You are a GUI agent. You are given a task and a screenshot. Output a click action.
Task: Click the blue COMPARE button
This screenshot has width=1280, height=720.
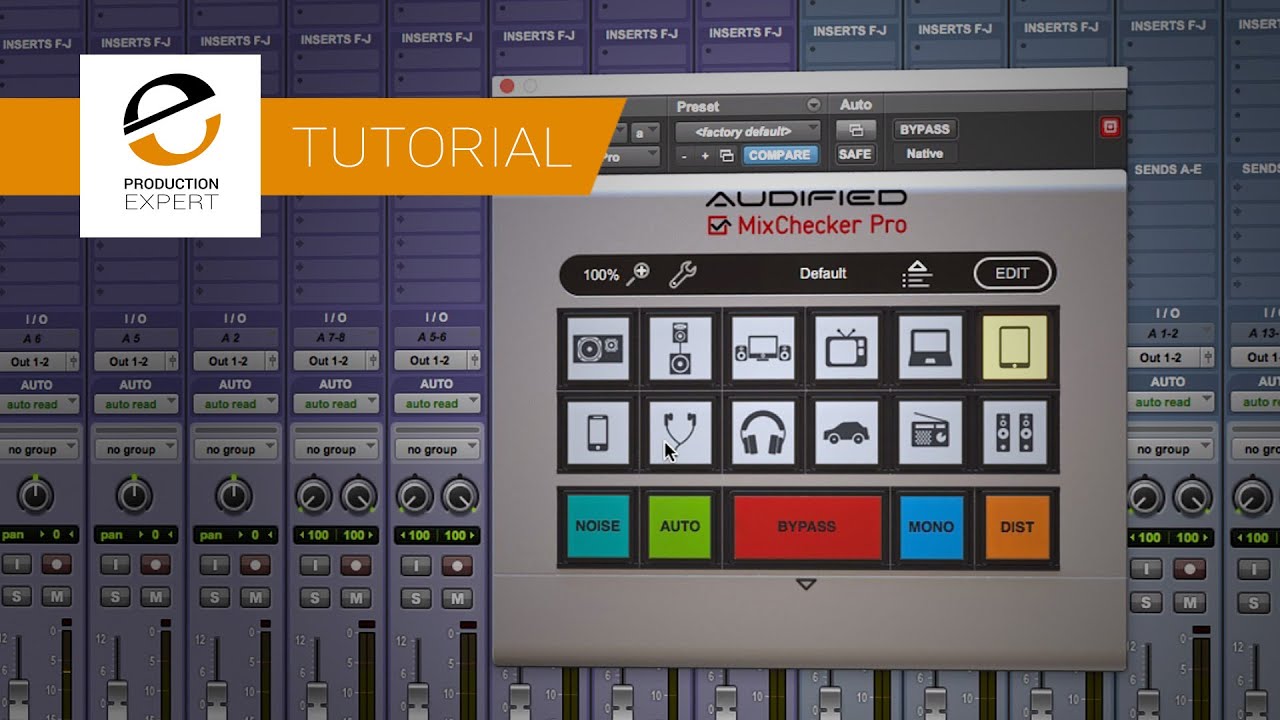779,155
